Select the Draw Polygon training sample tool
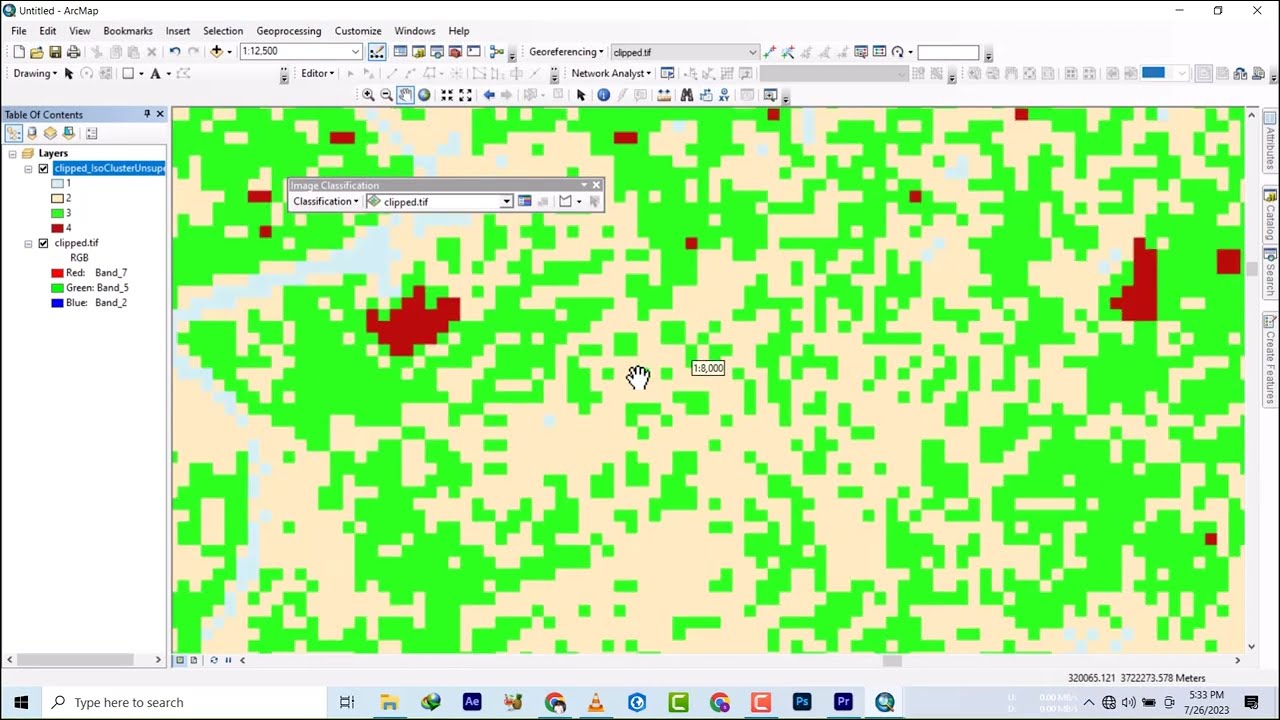The height and width of the screenshot is (720, 1280). pos(566,201)
